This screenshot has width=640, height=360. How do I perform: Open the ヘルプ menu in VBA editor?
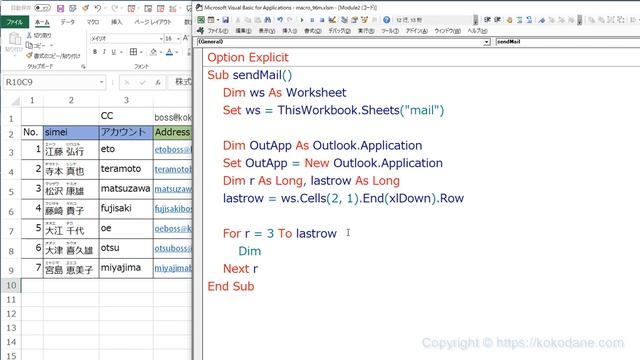pyautogui.click(x=477, y=31)
